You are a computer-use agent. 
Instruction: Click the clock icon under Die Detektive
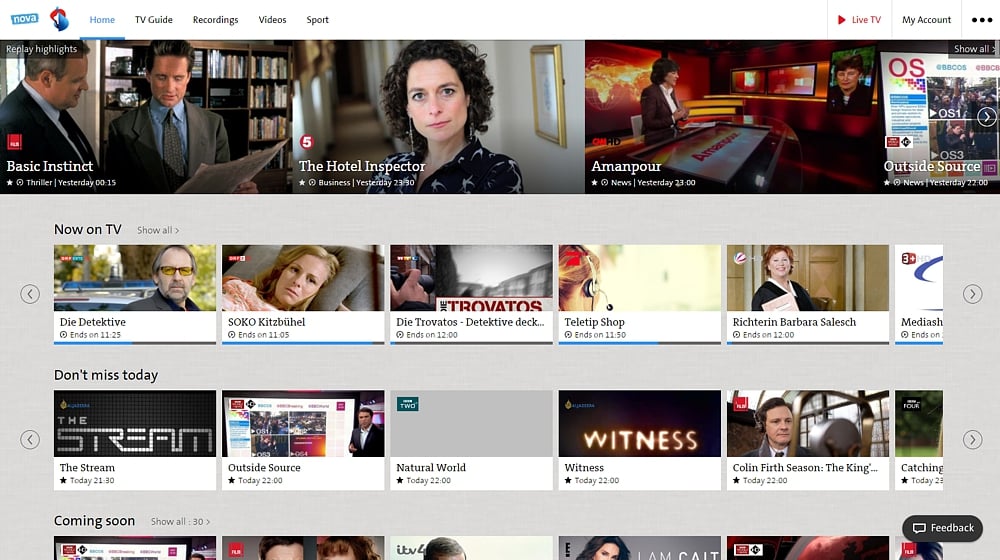coord(63,335)
